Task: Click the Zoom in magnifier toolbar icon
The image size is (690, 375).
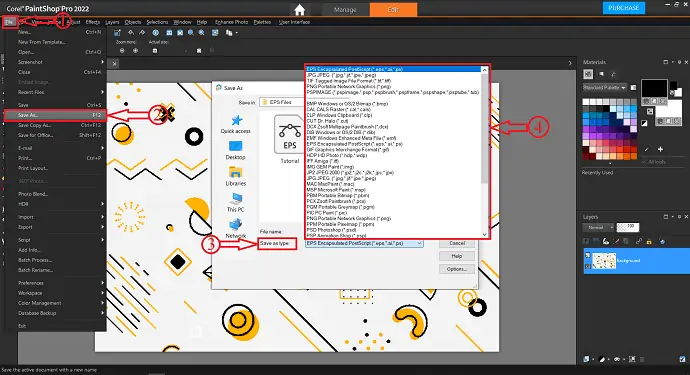Action: coord(202,33)
